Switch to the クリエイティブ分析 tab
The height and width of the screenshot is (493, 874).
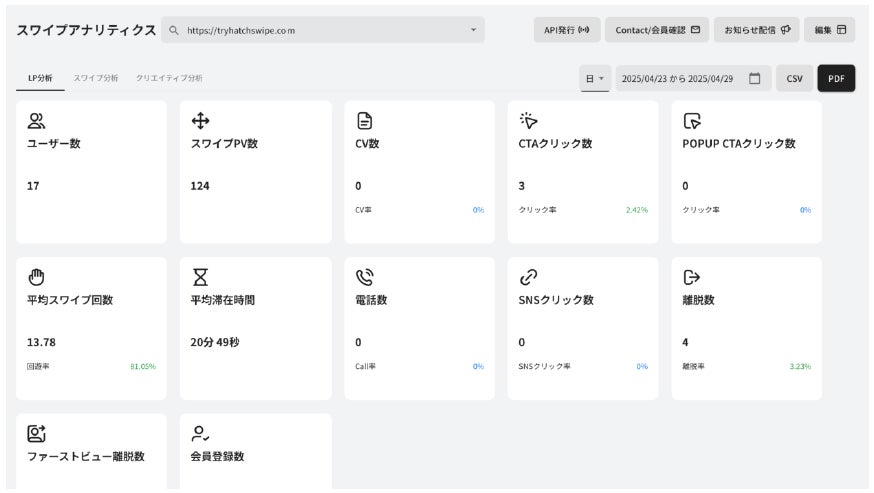(169, 78)
